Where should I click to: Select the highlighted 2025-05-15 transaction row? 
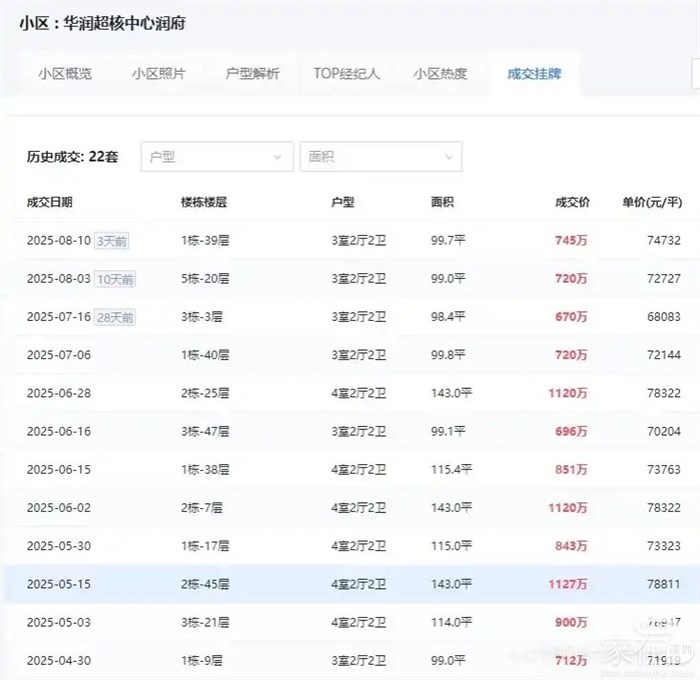pyautogui.click(x=350, y=584)
